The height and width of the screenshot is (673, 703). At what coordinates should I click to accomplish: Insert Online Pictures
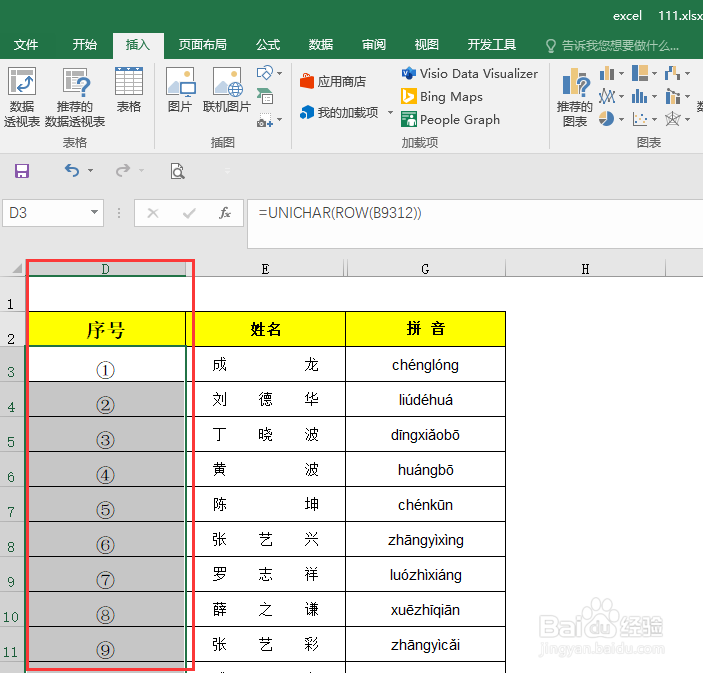tap(227, 90)
